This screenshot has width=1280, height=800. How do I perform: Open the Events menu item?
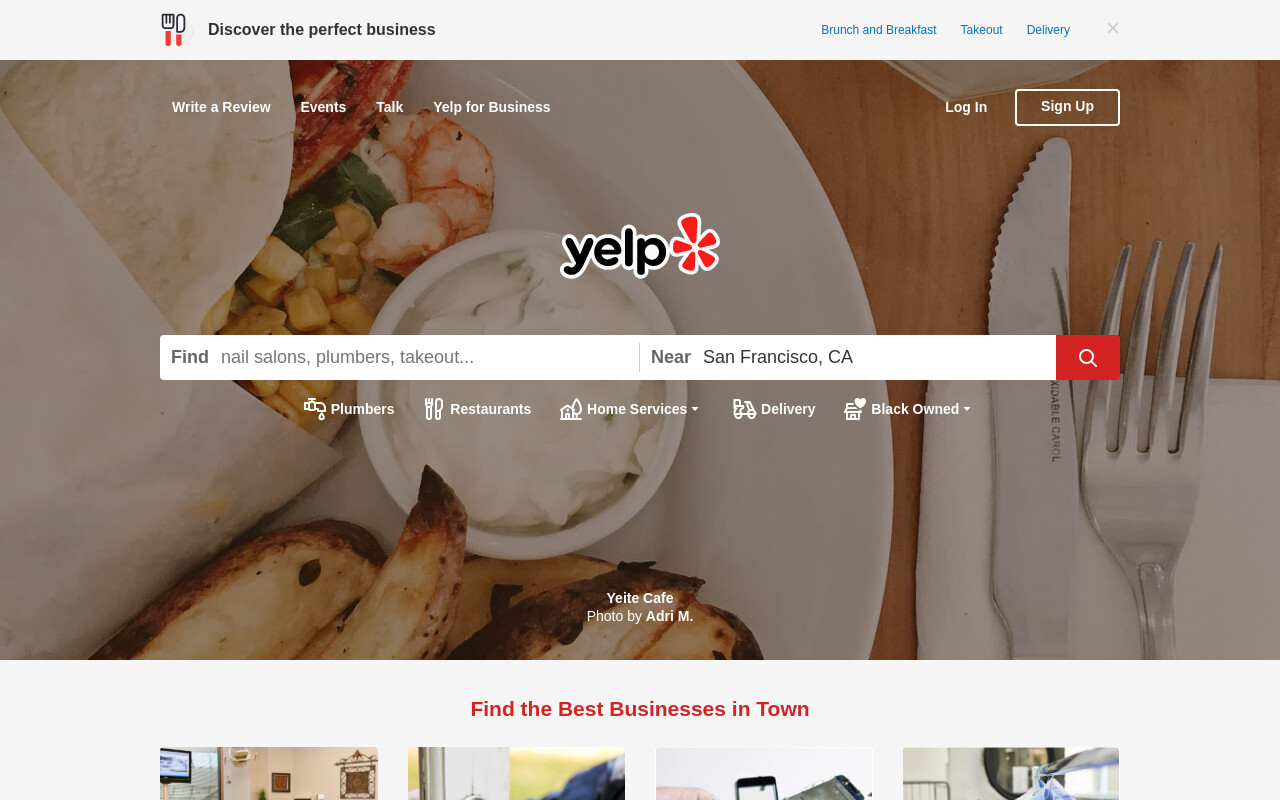tap(323, 107)
